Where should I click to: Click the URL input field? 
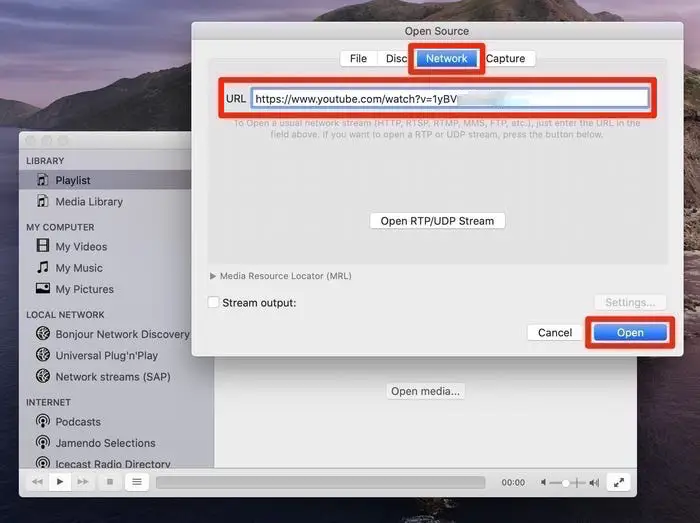[x=450, y=99]
